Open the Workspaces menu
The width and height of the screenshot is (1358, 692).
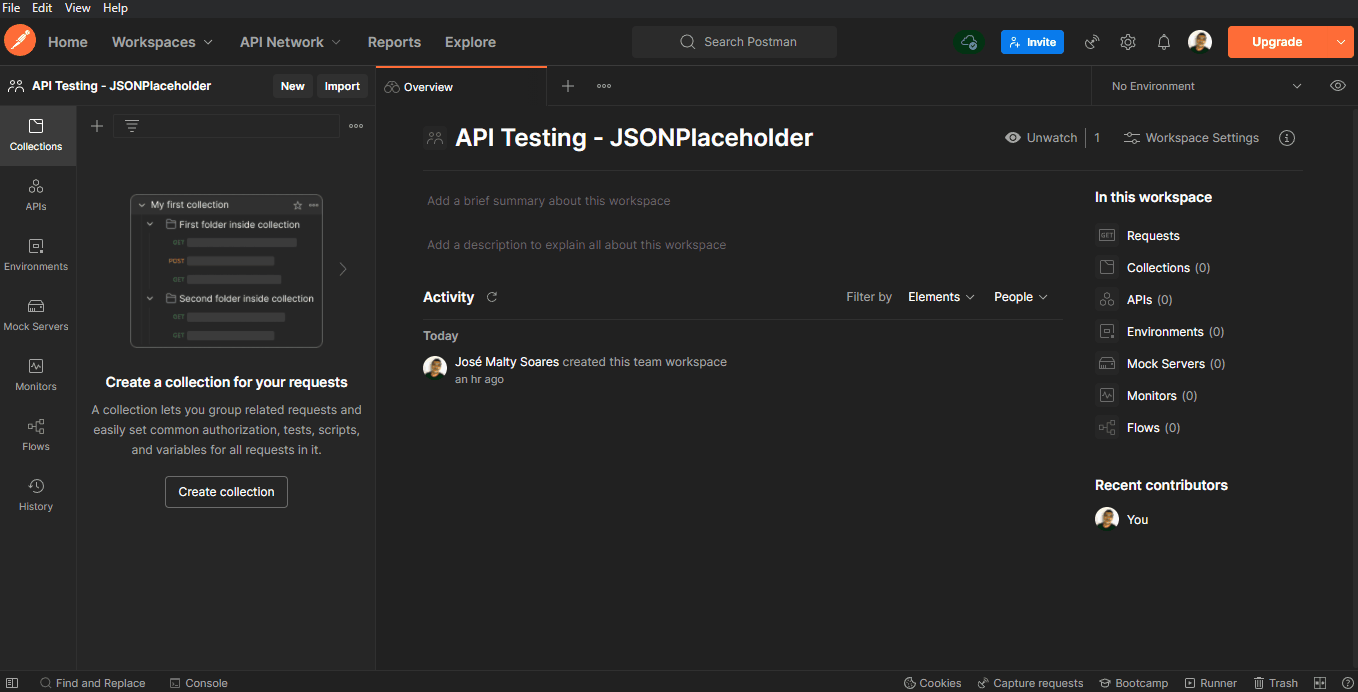162,42
